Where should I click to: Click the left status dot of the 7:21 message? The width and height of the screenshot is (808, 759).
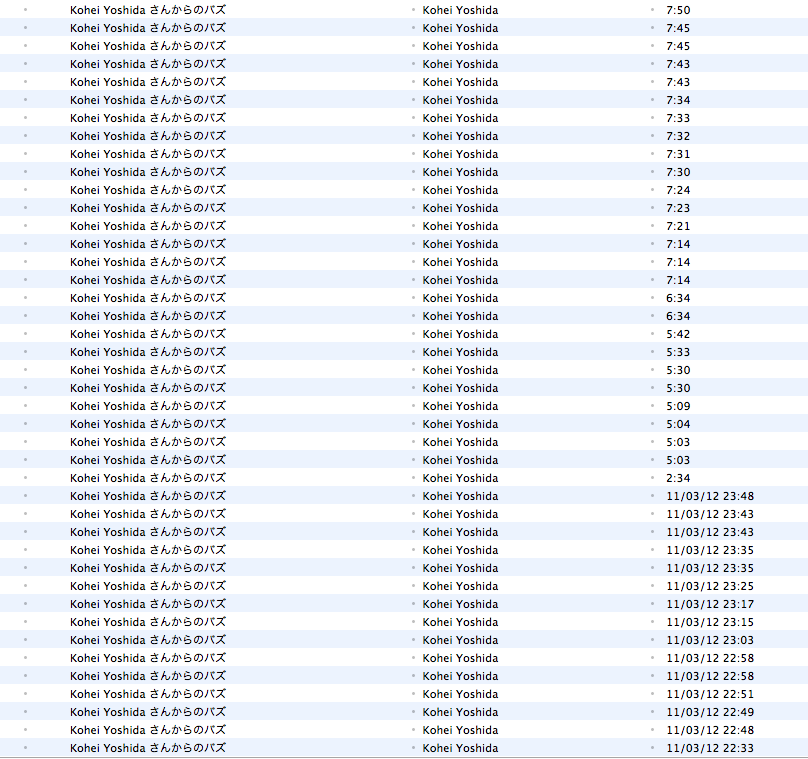tap(25, 226)
